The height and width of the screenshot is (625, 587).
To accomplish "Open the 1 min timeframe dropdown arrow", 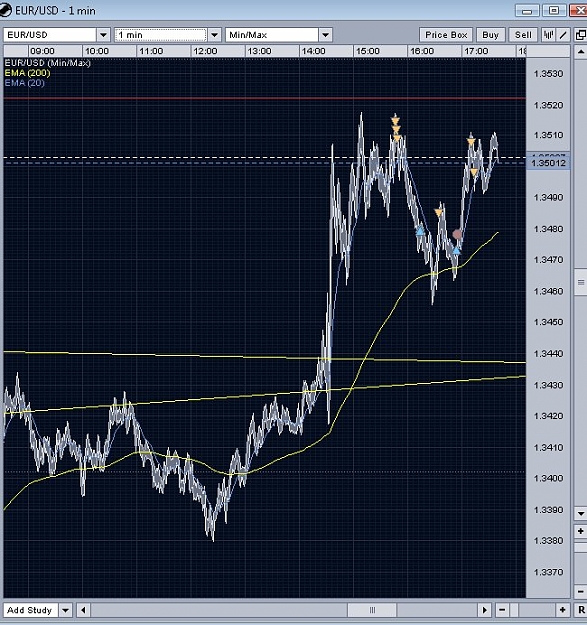I will tap(214, 35).
